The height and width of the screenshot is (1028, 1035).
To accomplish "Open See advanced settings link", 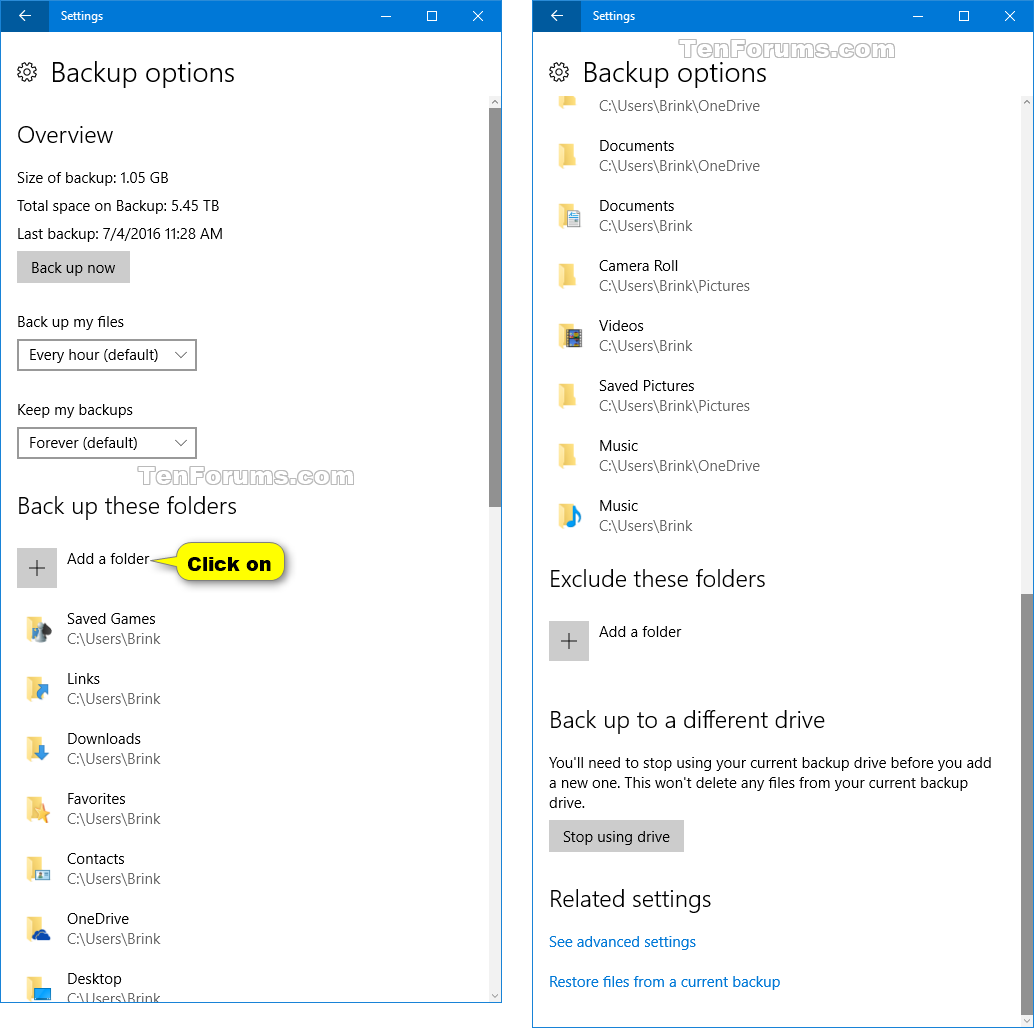I will click(622, 942).
